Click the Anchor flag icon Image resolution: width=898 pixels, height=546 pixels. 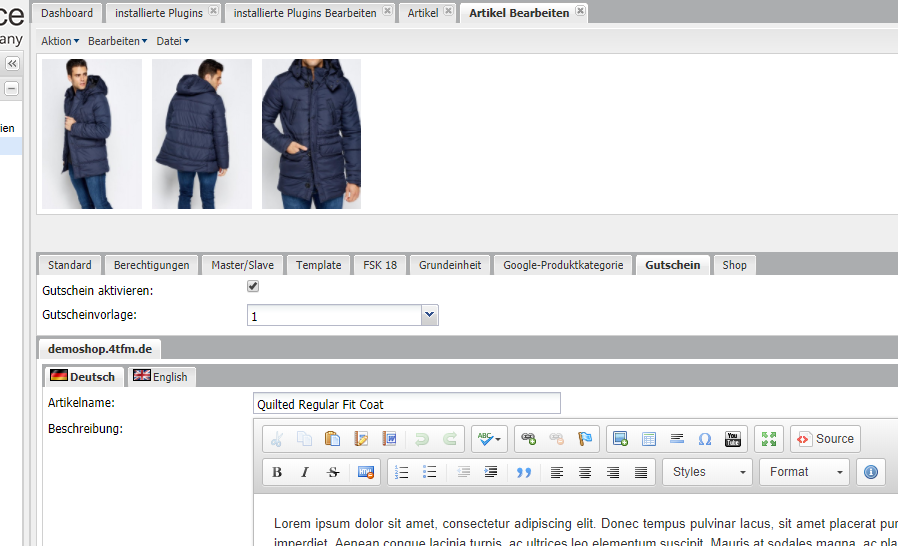click(585, 439)
